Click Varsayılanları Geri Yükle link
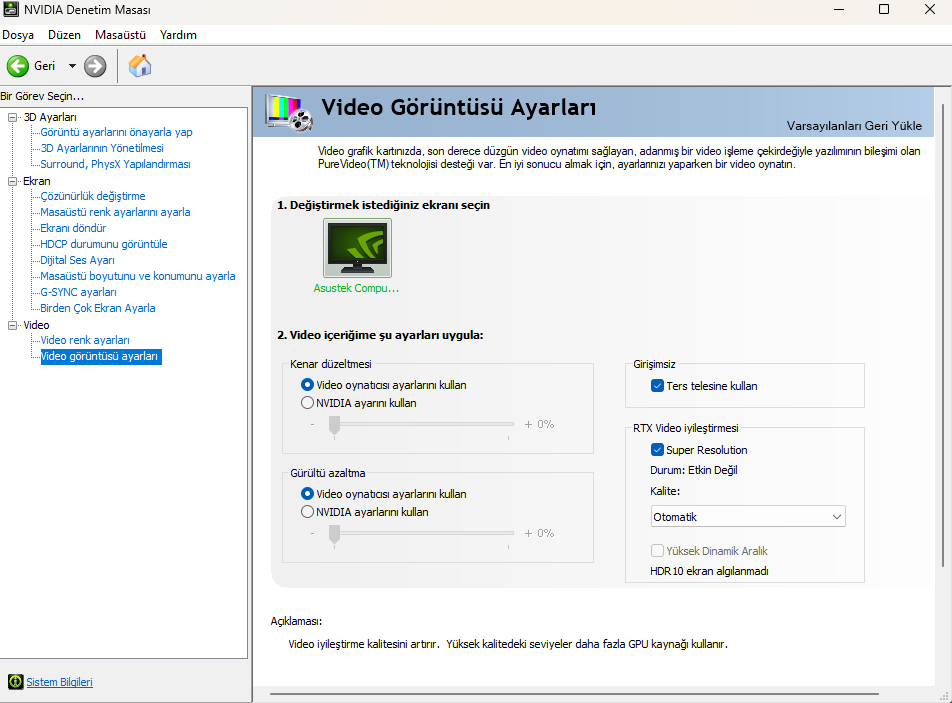This screenshot has width=952, height=703. [x=854, y=126]
